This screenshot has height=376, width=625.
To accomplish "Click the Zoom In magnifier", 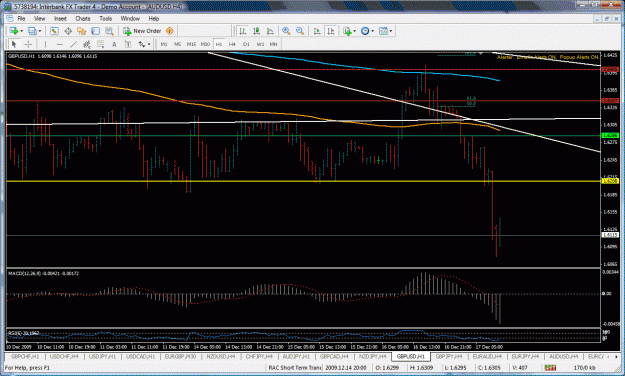I will coord(286,31).
